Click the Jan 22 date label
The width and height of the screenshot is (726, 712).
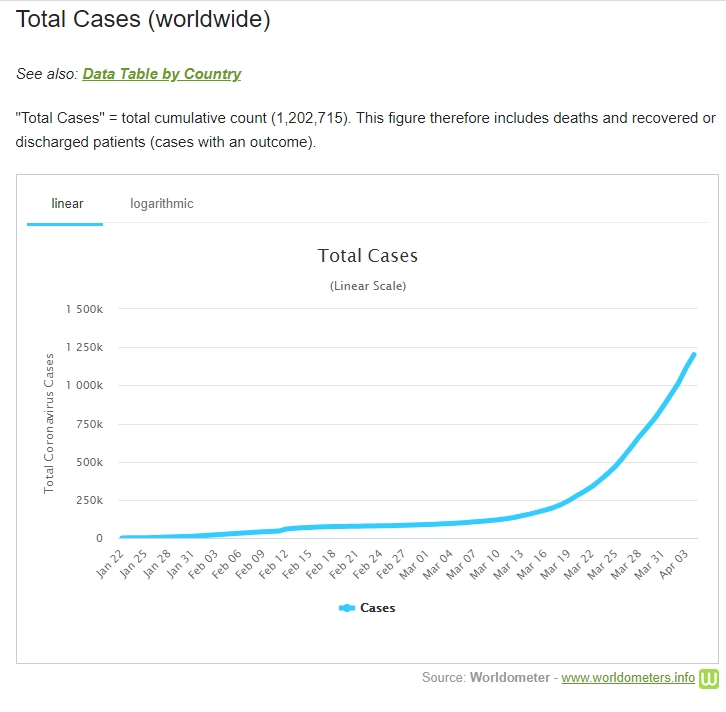[x=111, y=564]
